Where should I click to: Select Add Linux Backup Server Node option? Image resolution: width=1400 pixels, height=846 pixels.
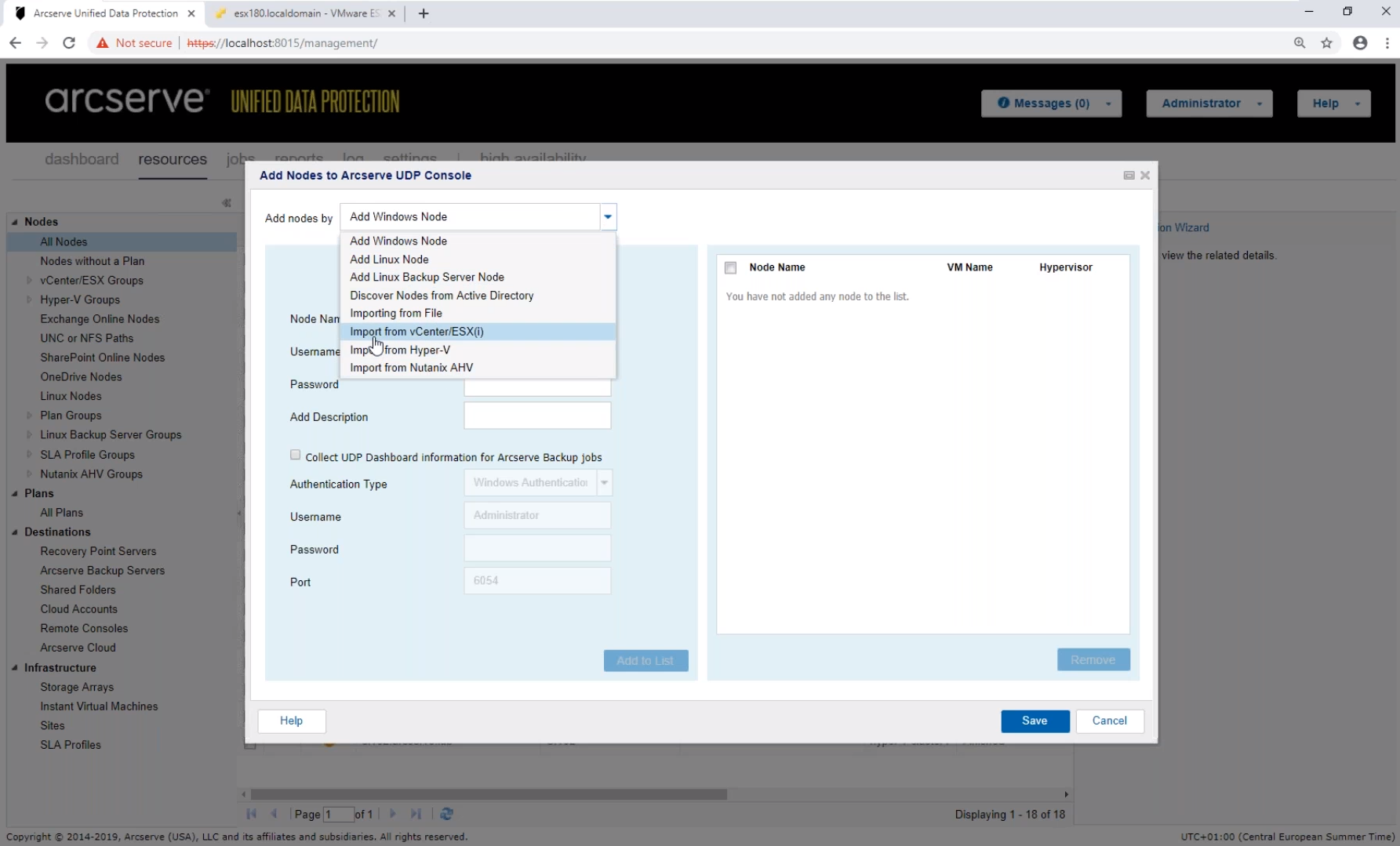tap(478, 278)
